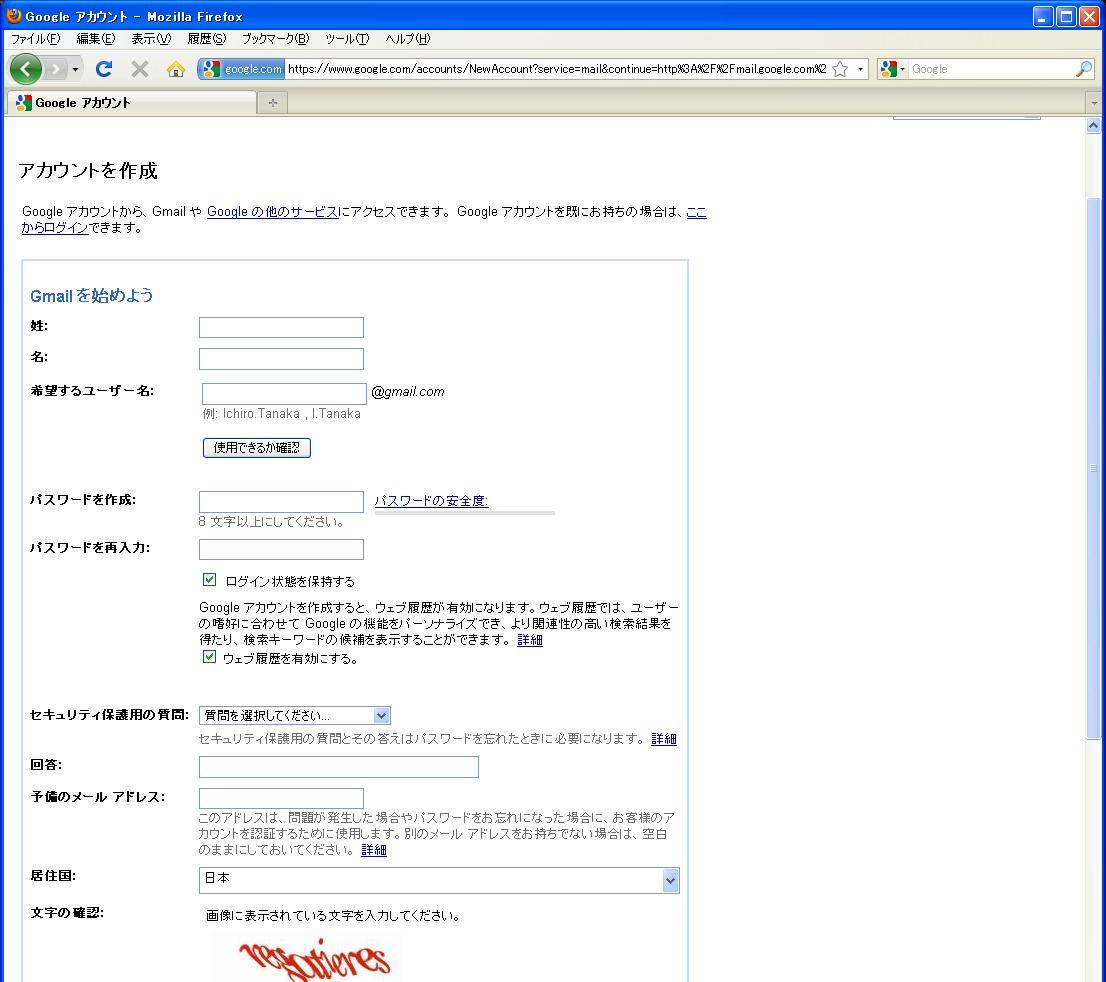Focus the Google search box

(991, 69)
